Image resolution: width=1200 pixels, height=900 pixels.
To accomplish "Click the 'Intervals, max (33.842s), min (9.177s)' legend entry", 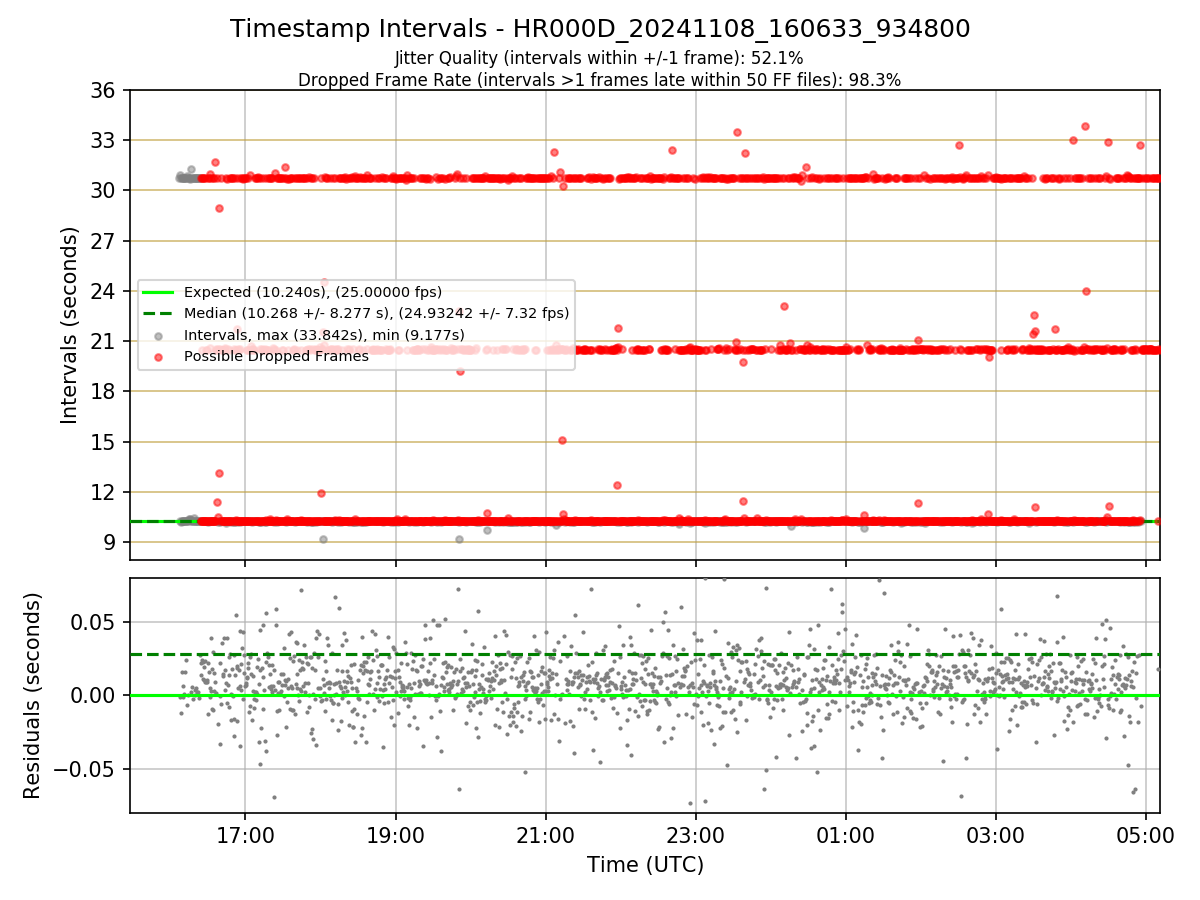I will [324, 334].
